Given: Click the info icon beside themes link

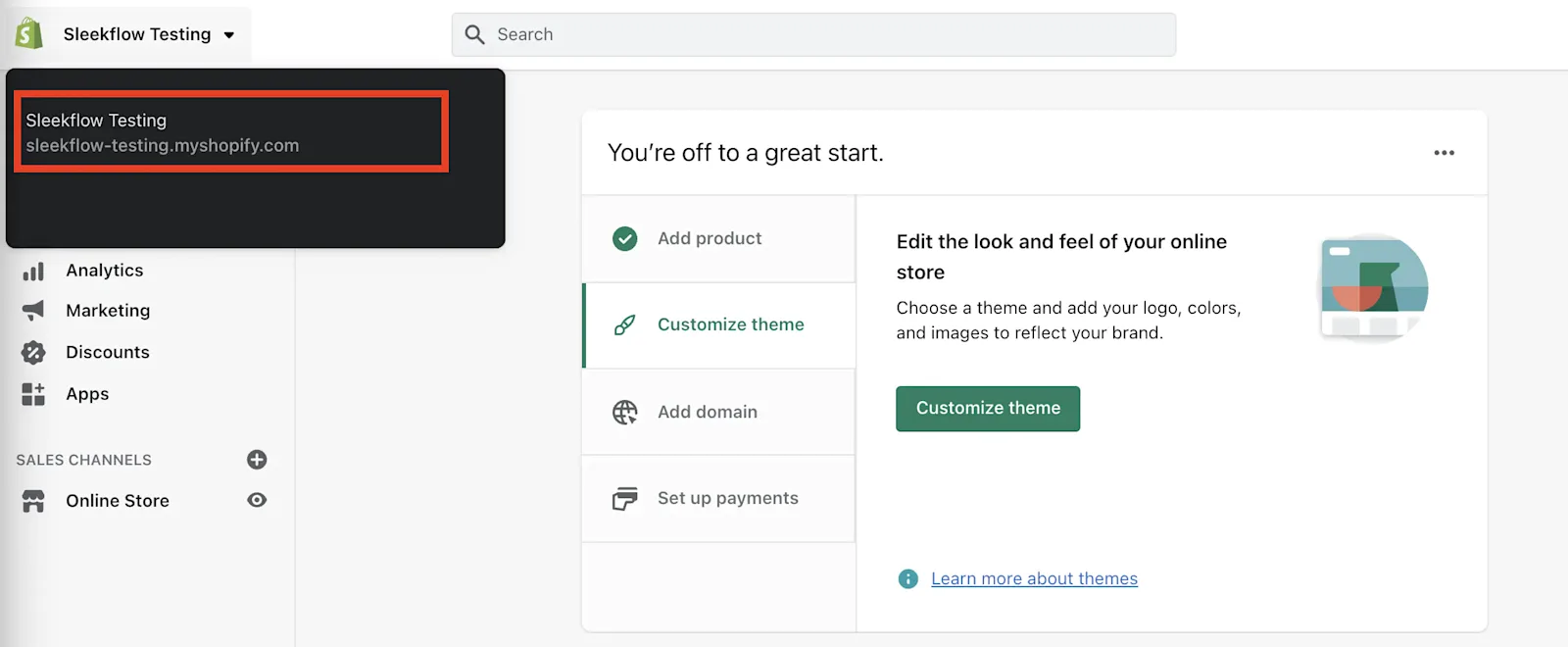Looking at the screenshot, I should coord(908,578).
